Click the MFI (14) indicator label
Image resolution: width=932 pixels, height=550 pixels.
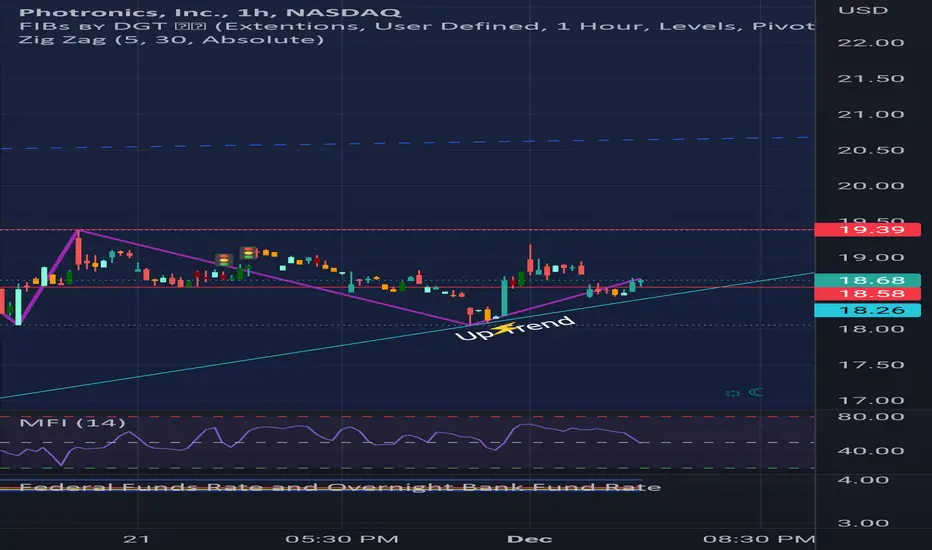click(x=73, y=423)
